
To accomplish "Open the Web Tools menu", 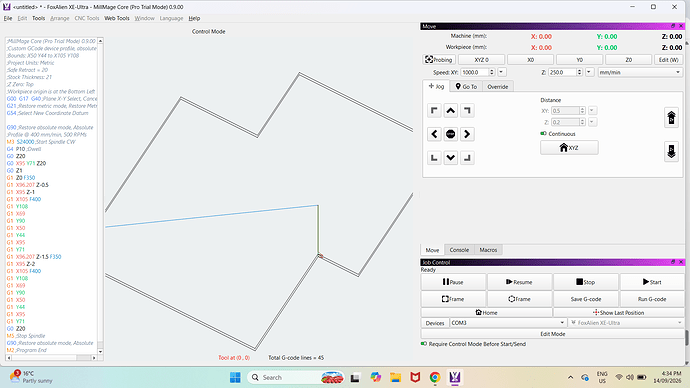I will [x=117, y=18].
